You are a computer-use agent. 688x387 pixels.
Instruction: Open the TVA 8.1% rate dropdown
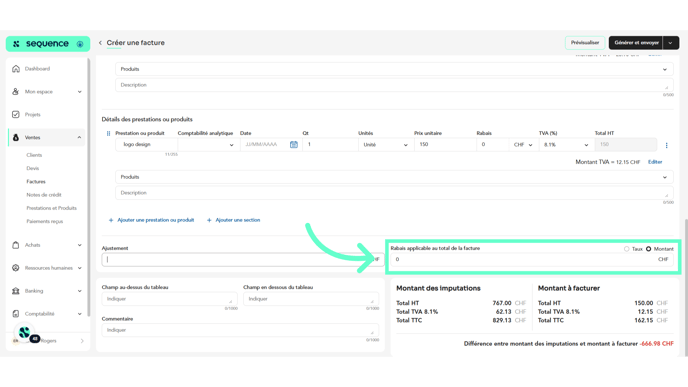click(566, 144)
